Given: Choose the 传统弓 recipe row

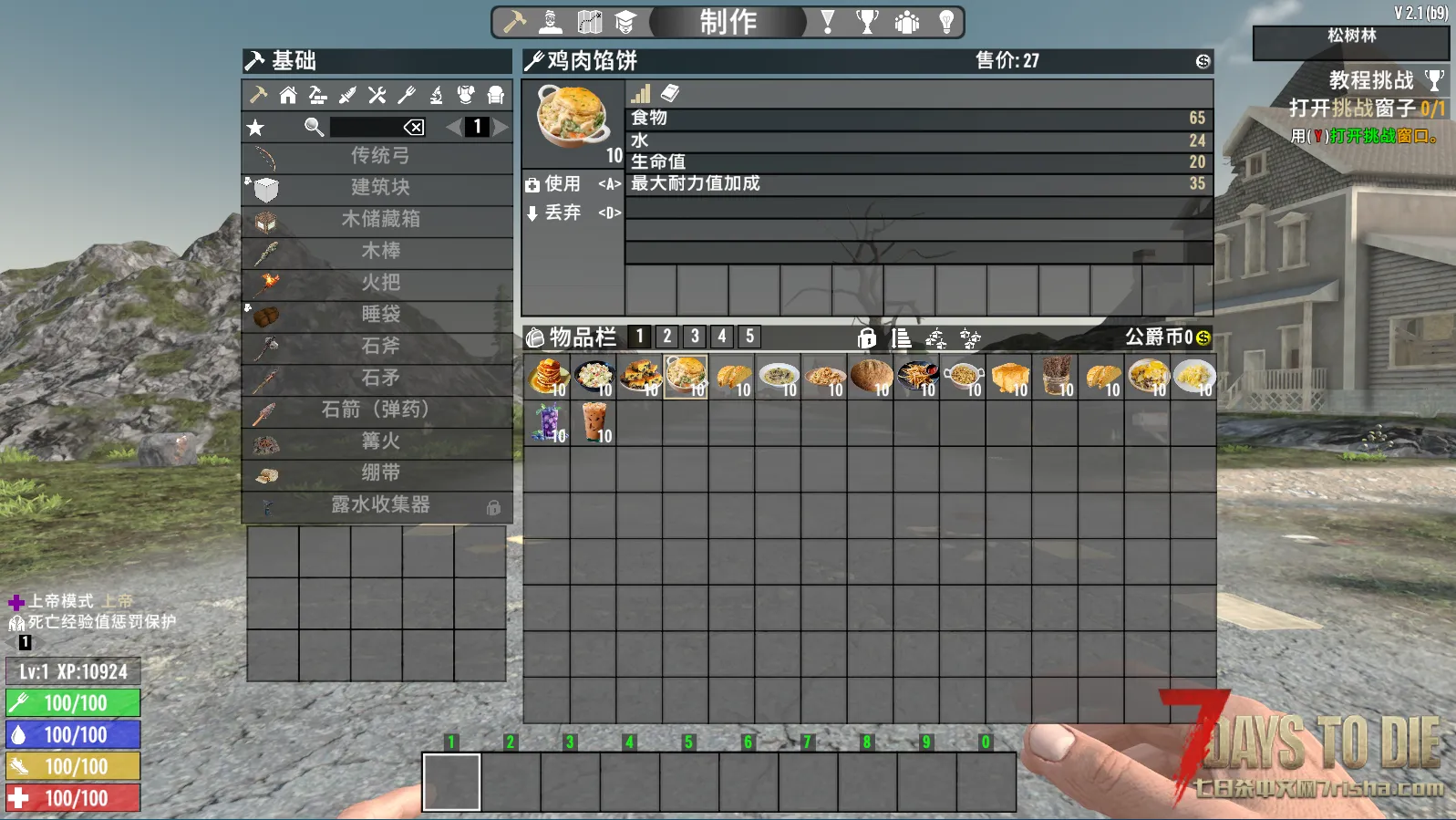Looking at the screenshot, I should coord(377,156).
